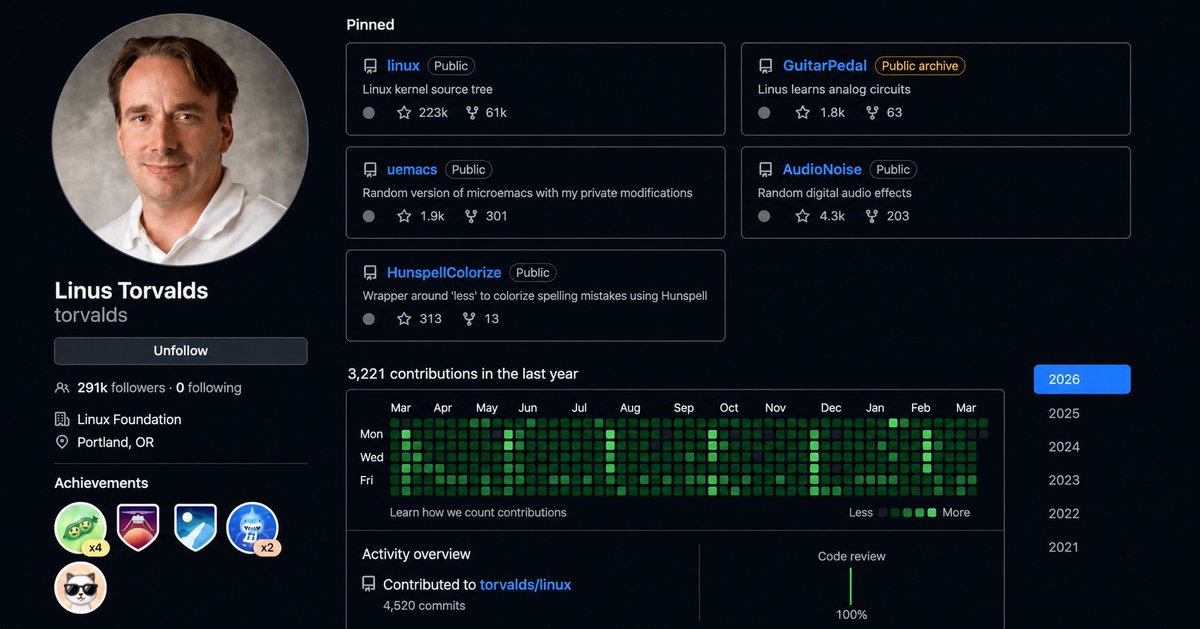
Task: Open the GuitarPedal repository link
Action: click(825, 66)
